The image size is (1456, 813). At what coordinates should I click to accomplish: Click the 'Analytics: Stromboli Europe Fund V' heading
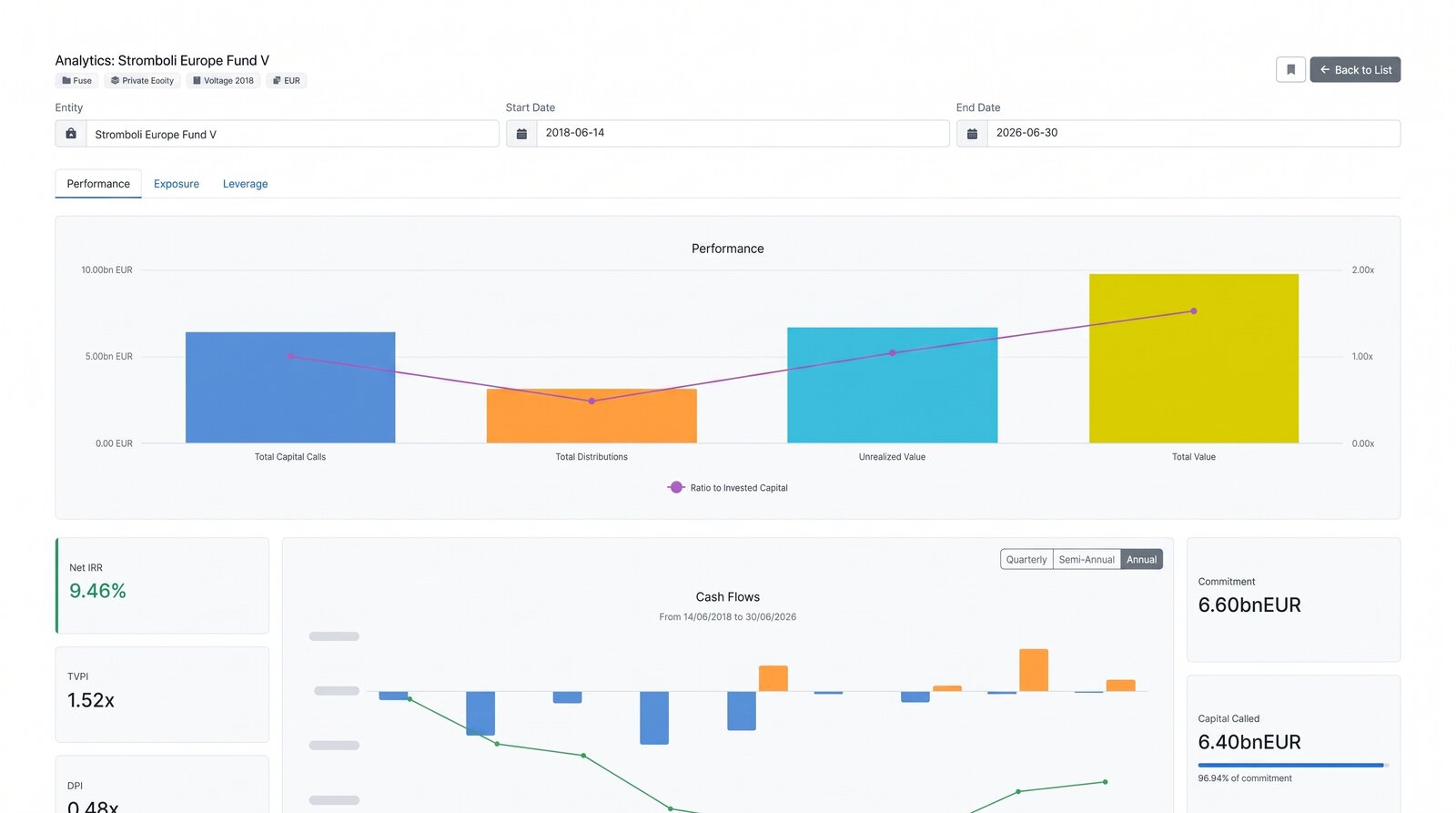162,61
